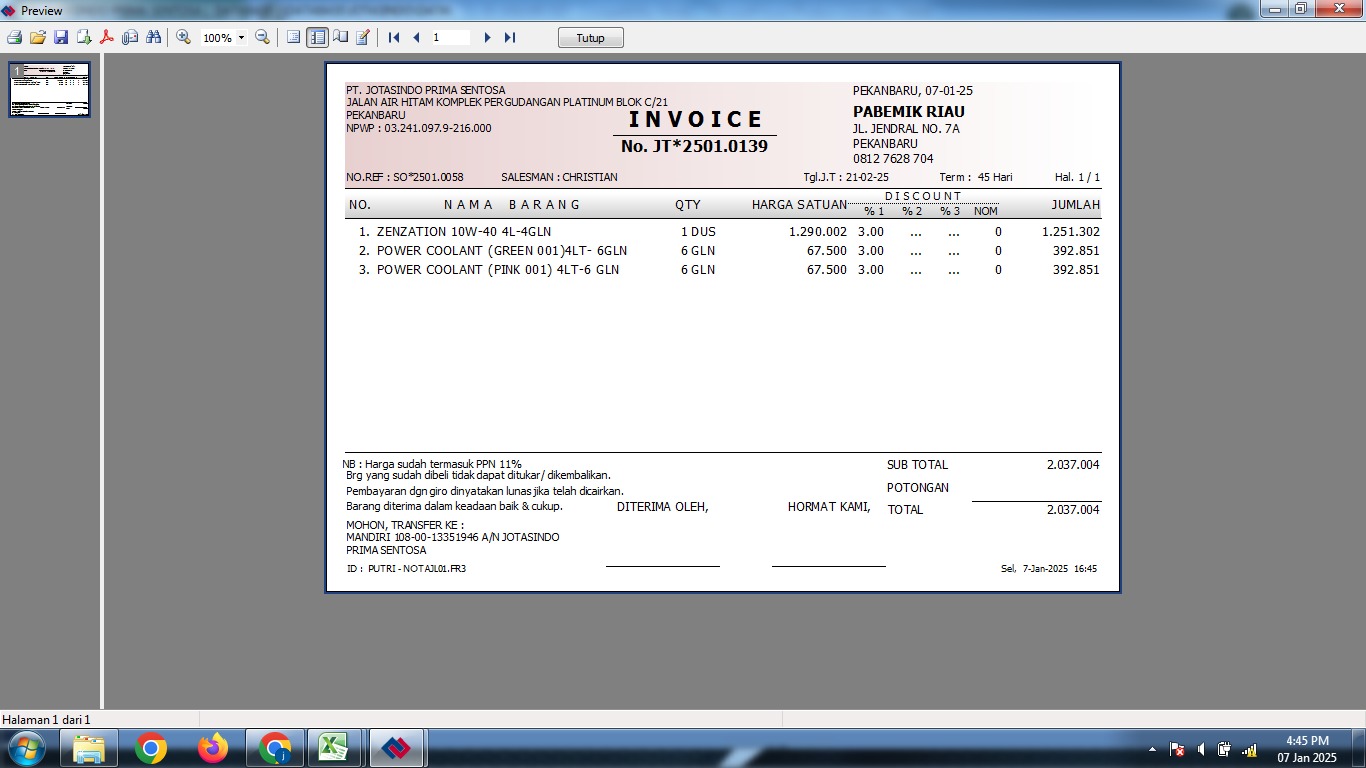Click the edit page icon
The width and height of the screenshot is (1366, 768).
[363, 37]
